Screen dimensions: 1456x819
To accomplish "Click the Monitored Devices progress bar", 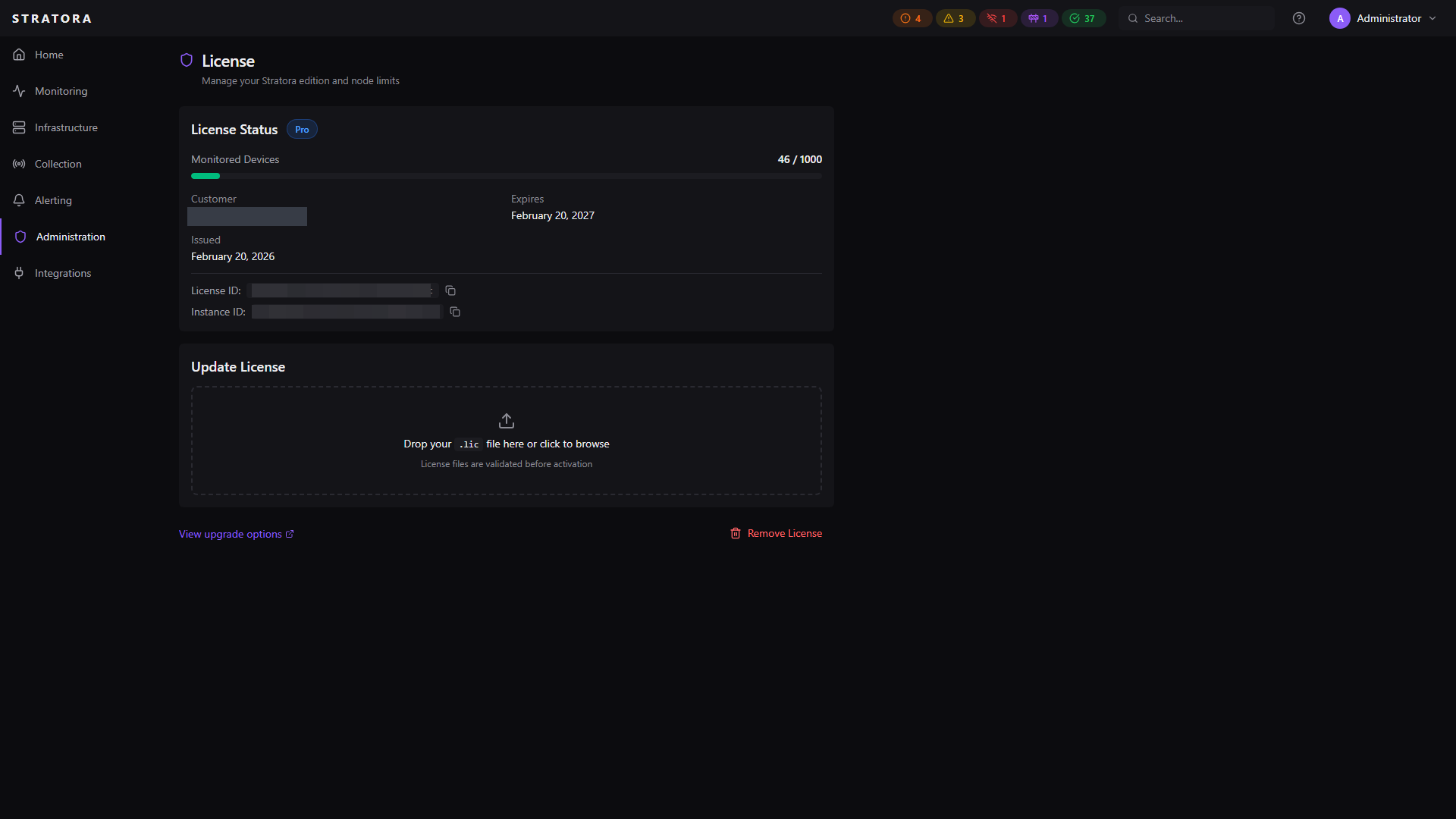I will click(507, 176).
